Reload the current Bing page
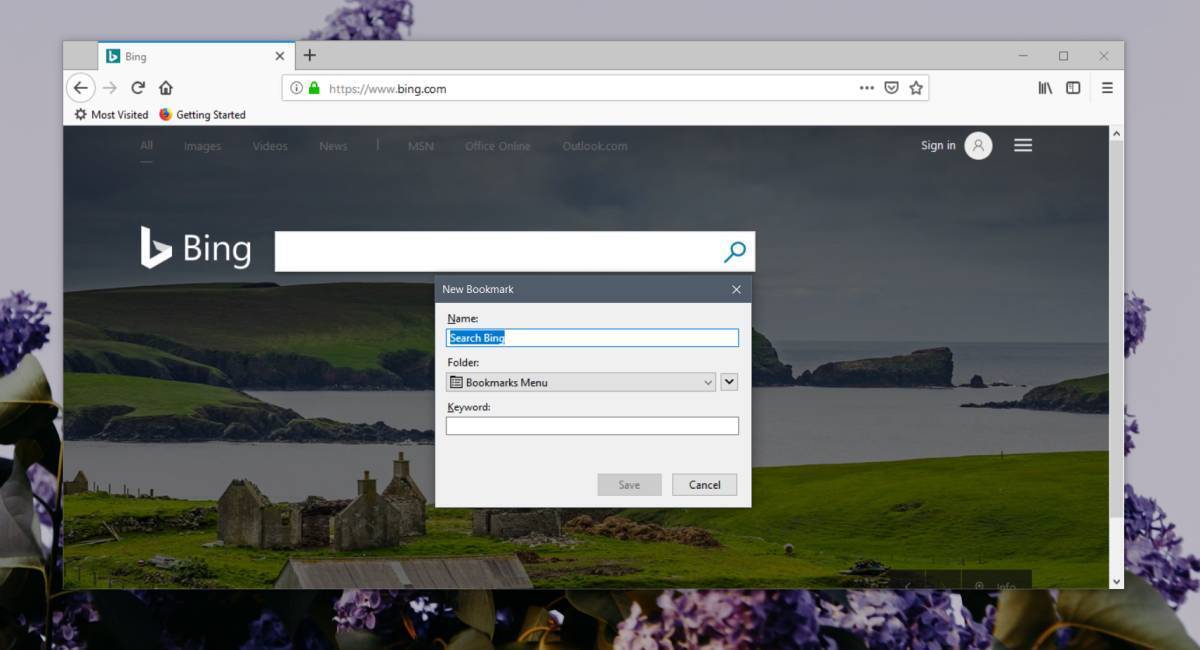This screenshot has height=650, width=1200. point(137,88)
